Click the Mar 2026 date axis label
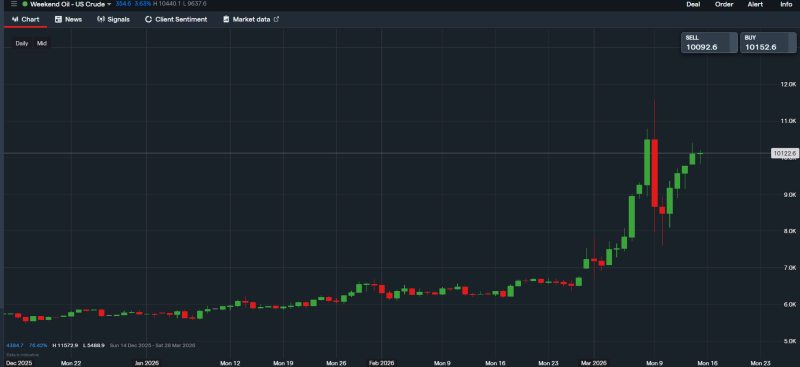Screen dimensions: 800x367 point(593,363)
